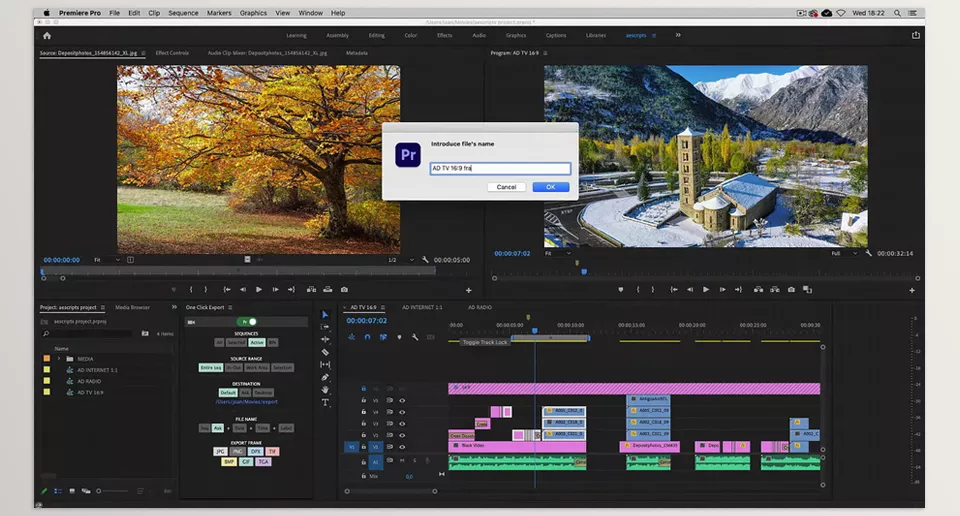Choose JPG export frame format
The width and height of the screenshot is (960, 516).
point(220,451)
